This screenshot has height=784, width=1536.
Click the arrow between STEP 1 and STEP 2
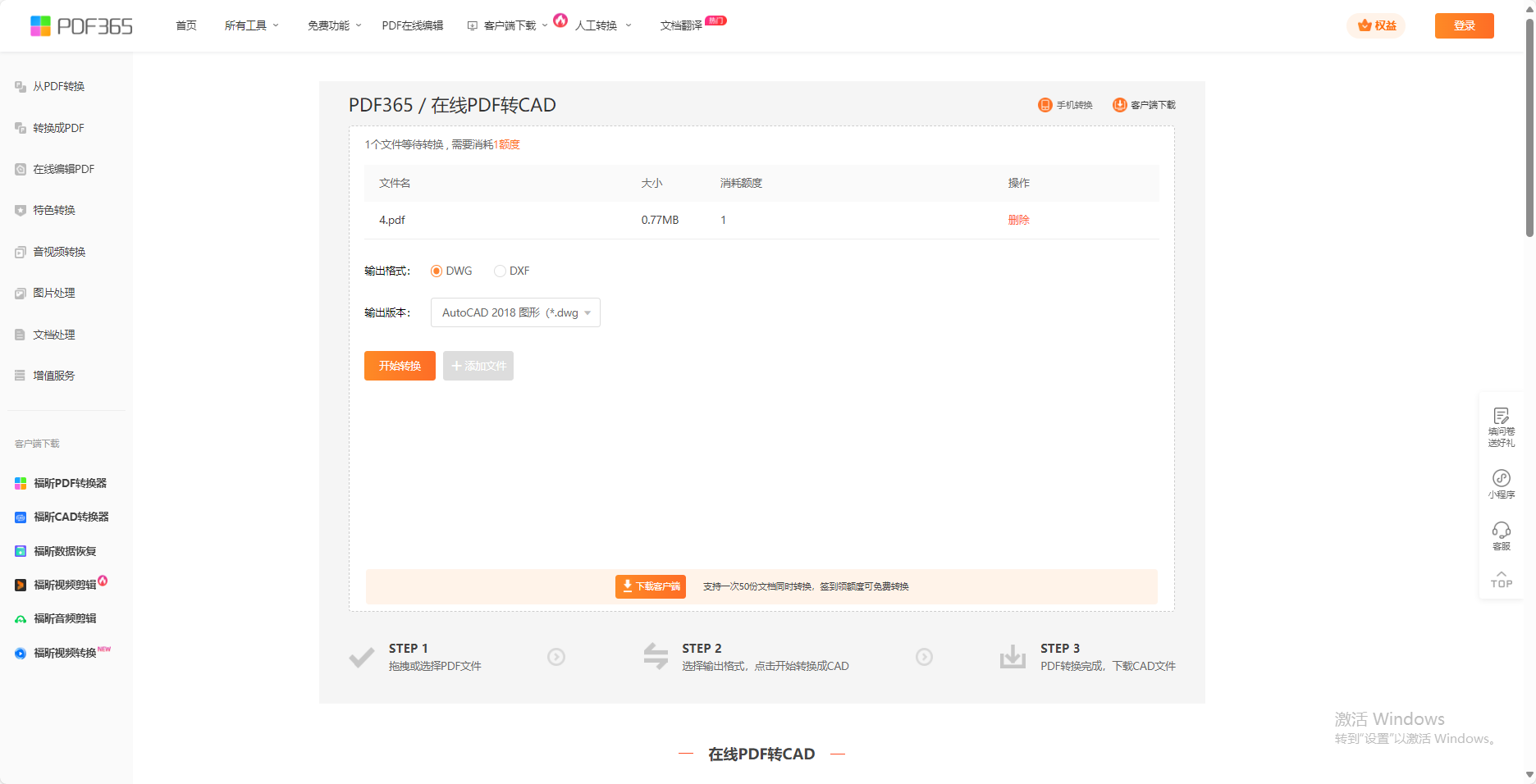[x=556, y=657]
